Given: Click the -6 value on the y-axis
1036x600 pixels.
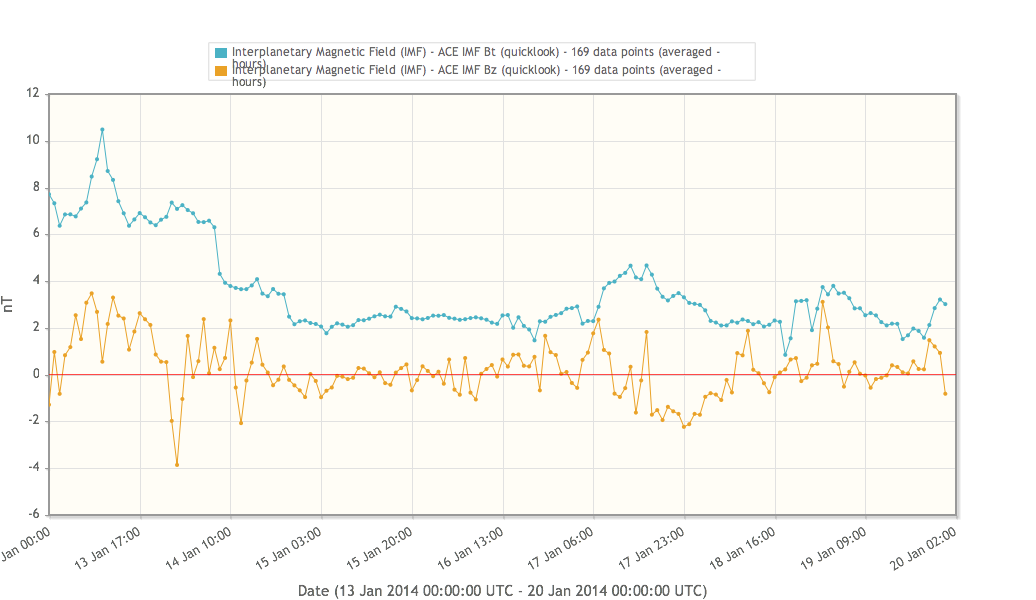Looking at the screenshot, I should tap(33, 515).
